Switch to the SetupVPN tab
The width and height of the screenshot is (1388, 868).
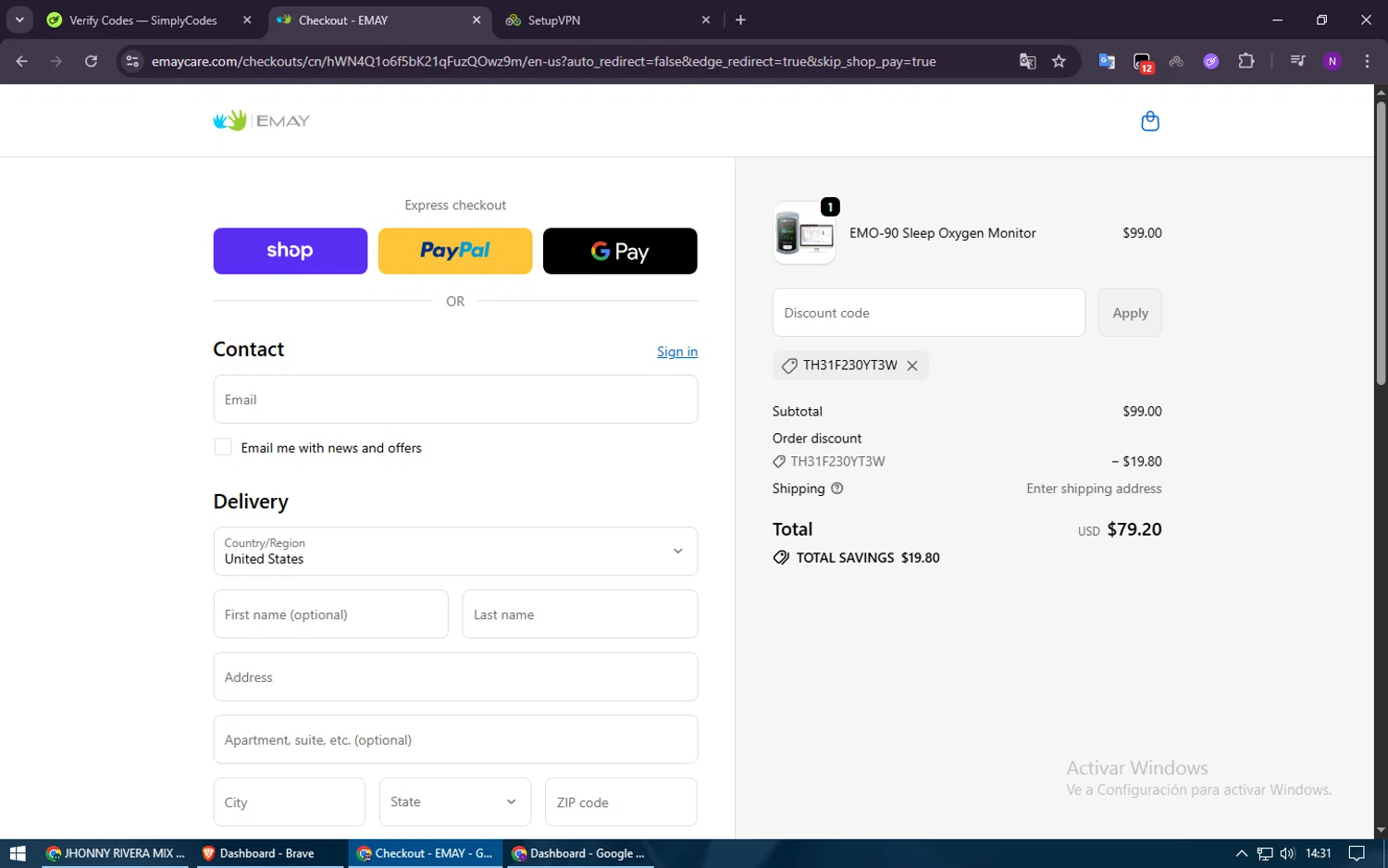(606, 20)
